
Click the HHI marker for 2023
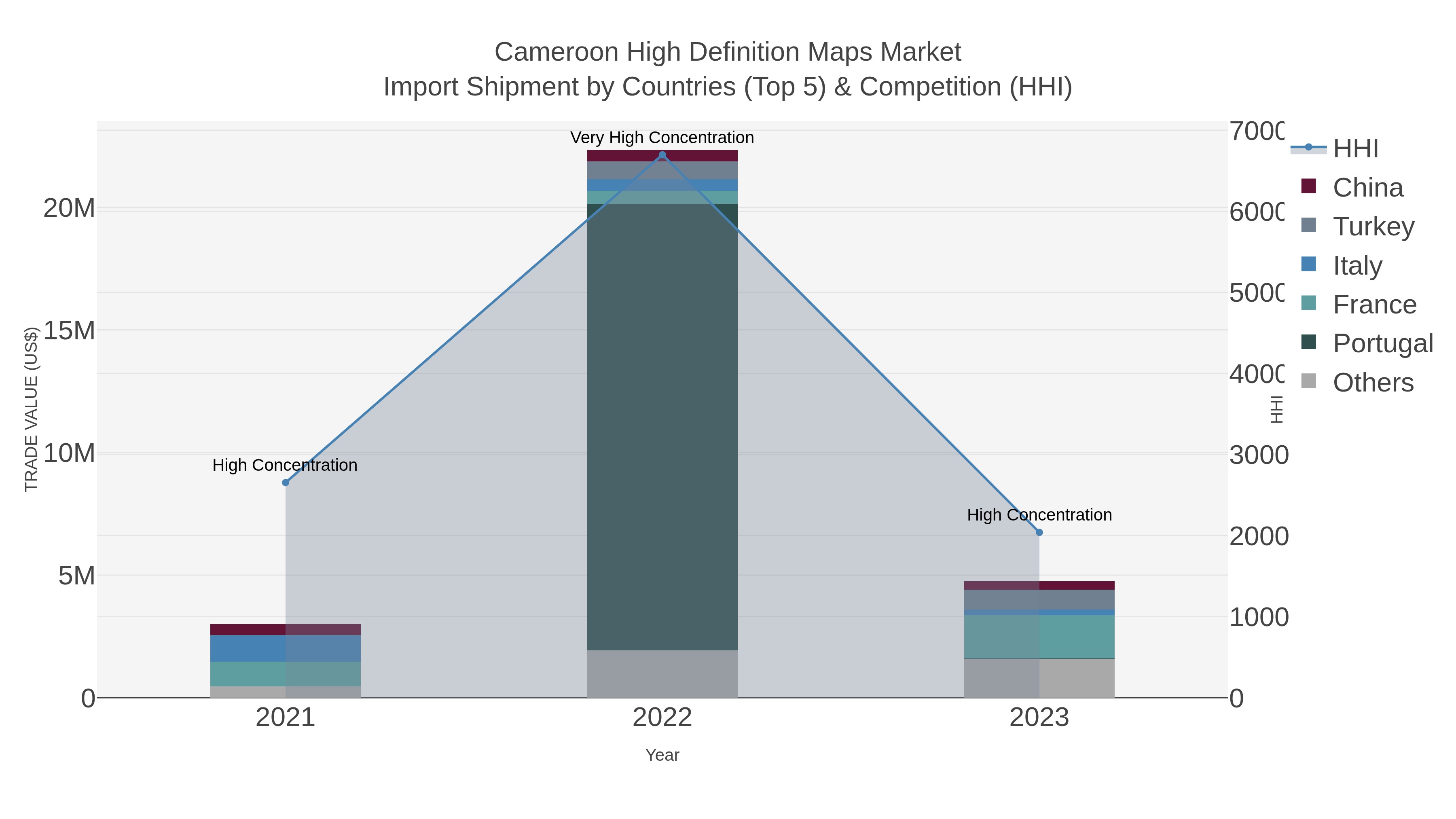[x=1039, y=532]
